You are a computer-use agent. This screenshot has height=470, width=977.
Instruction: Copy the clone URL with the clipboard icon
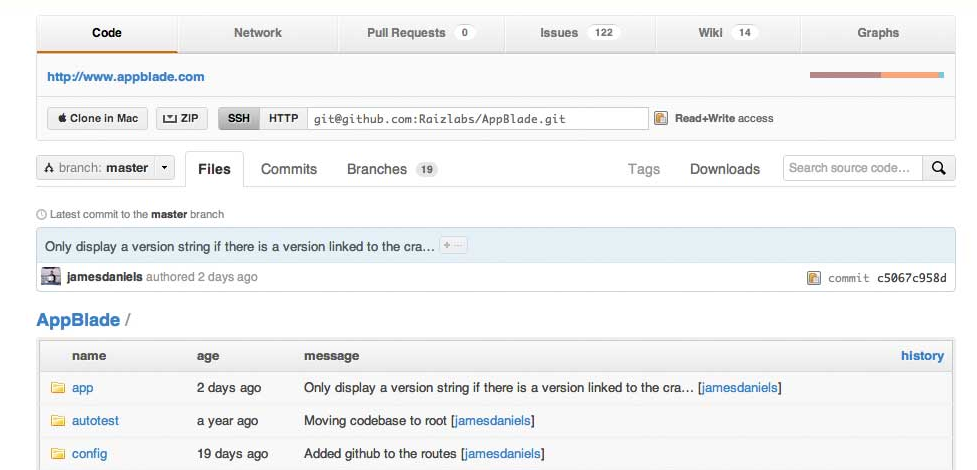(660, 118)
